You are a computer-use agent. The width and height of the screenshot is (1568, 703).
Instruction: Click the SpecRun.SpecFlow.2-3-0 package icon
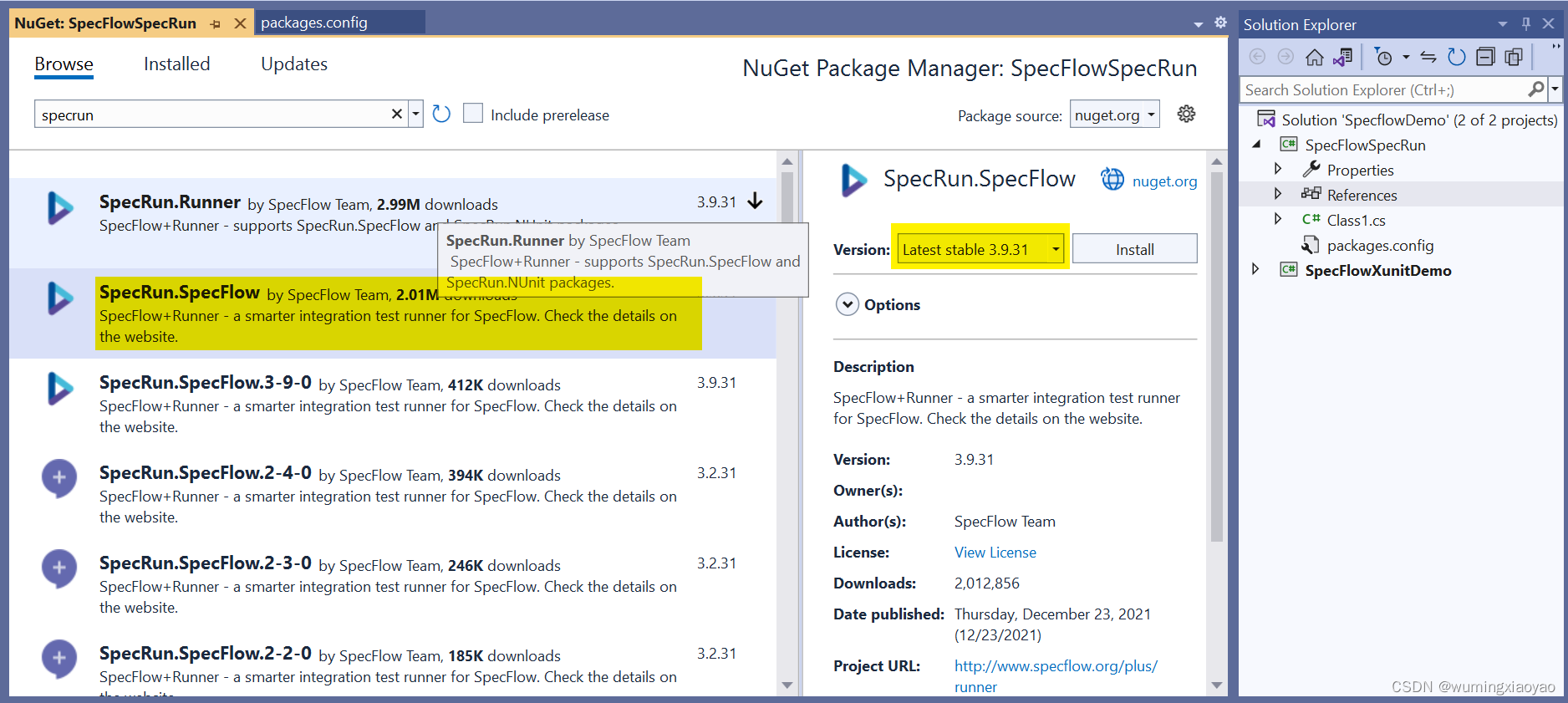[59, 568]
